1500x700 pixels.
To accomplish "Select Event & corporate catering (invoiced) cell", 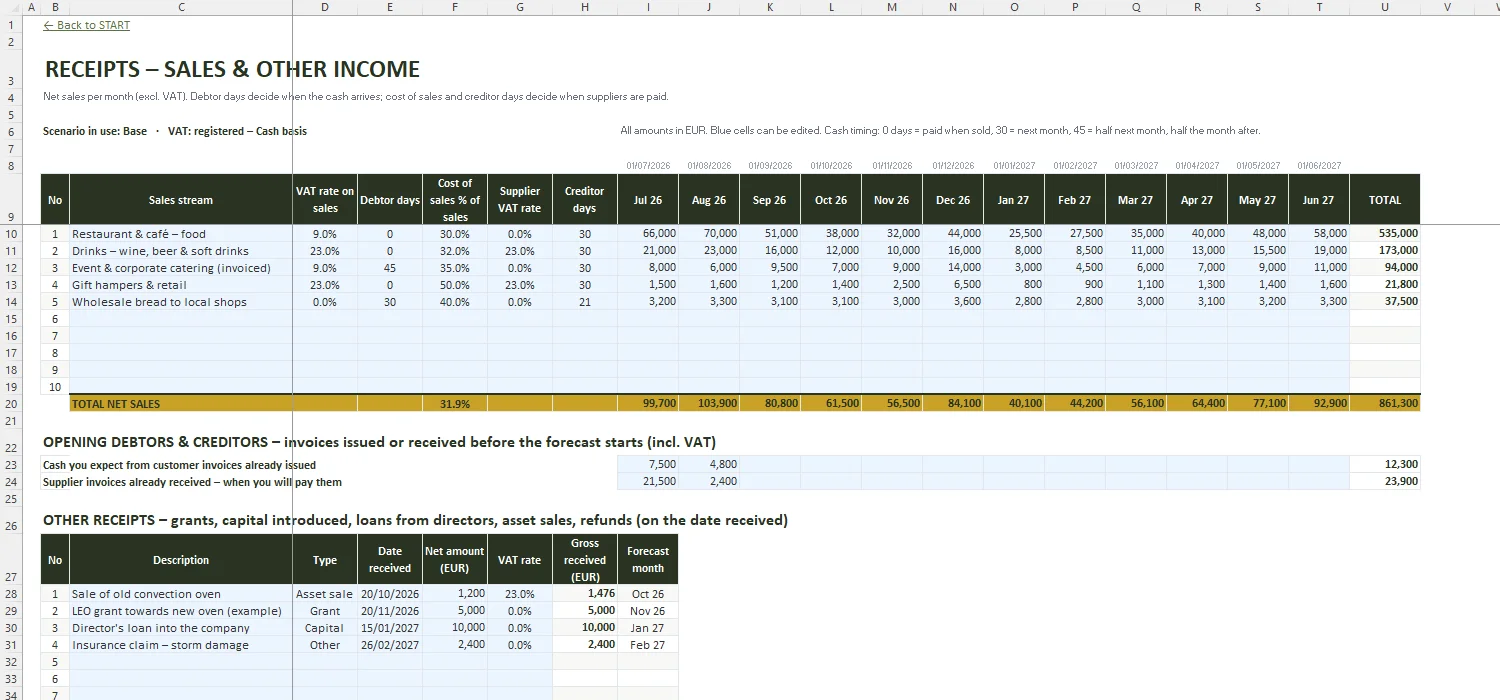I will tap(181, 268).
